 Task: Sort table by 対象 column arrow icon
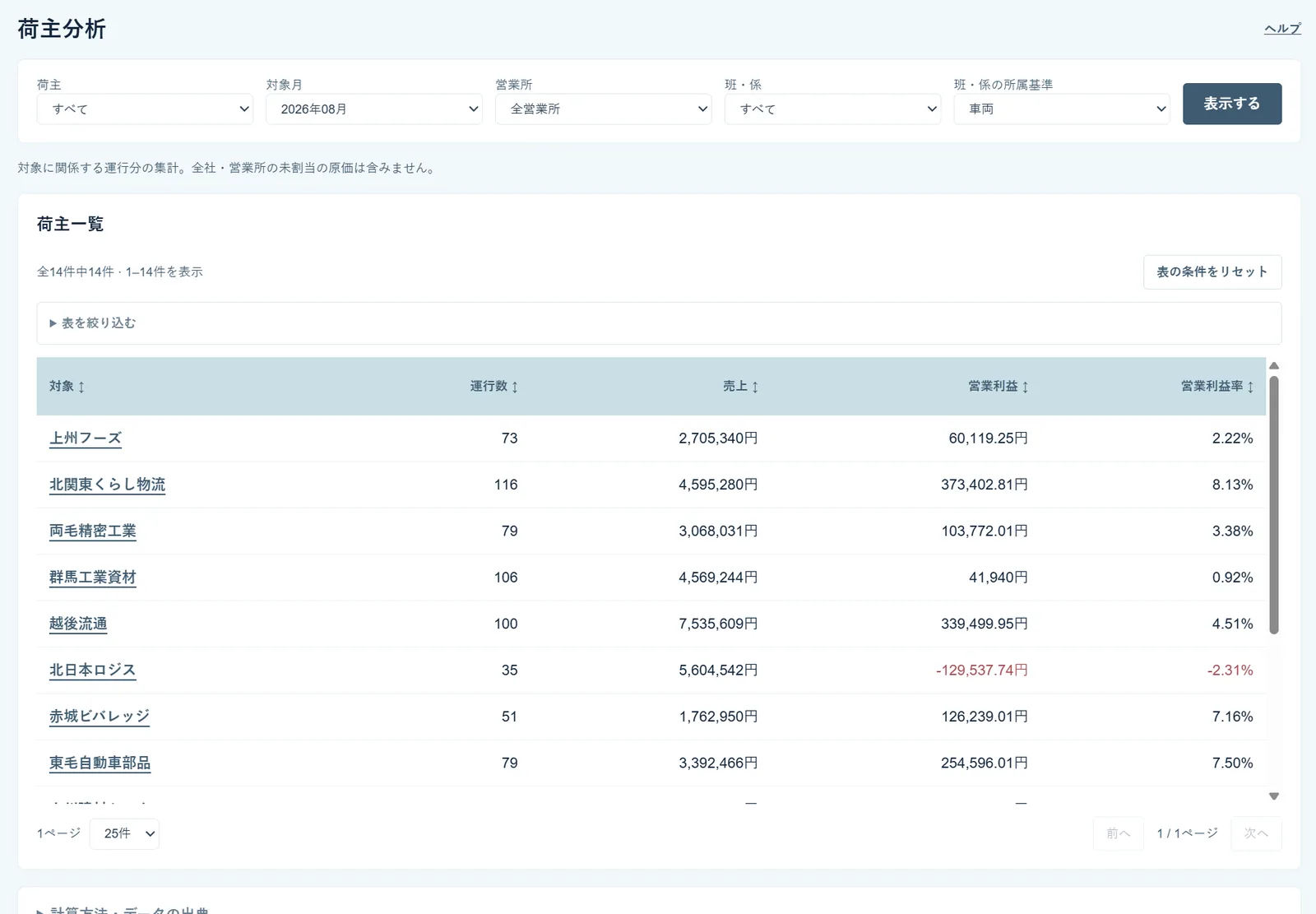point(81,387)
